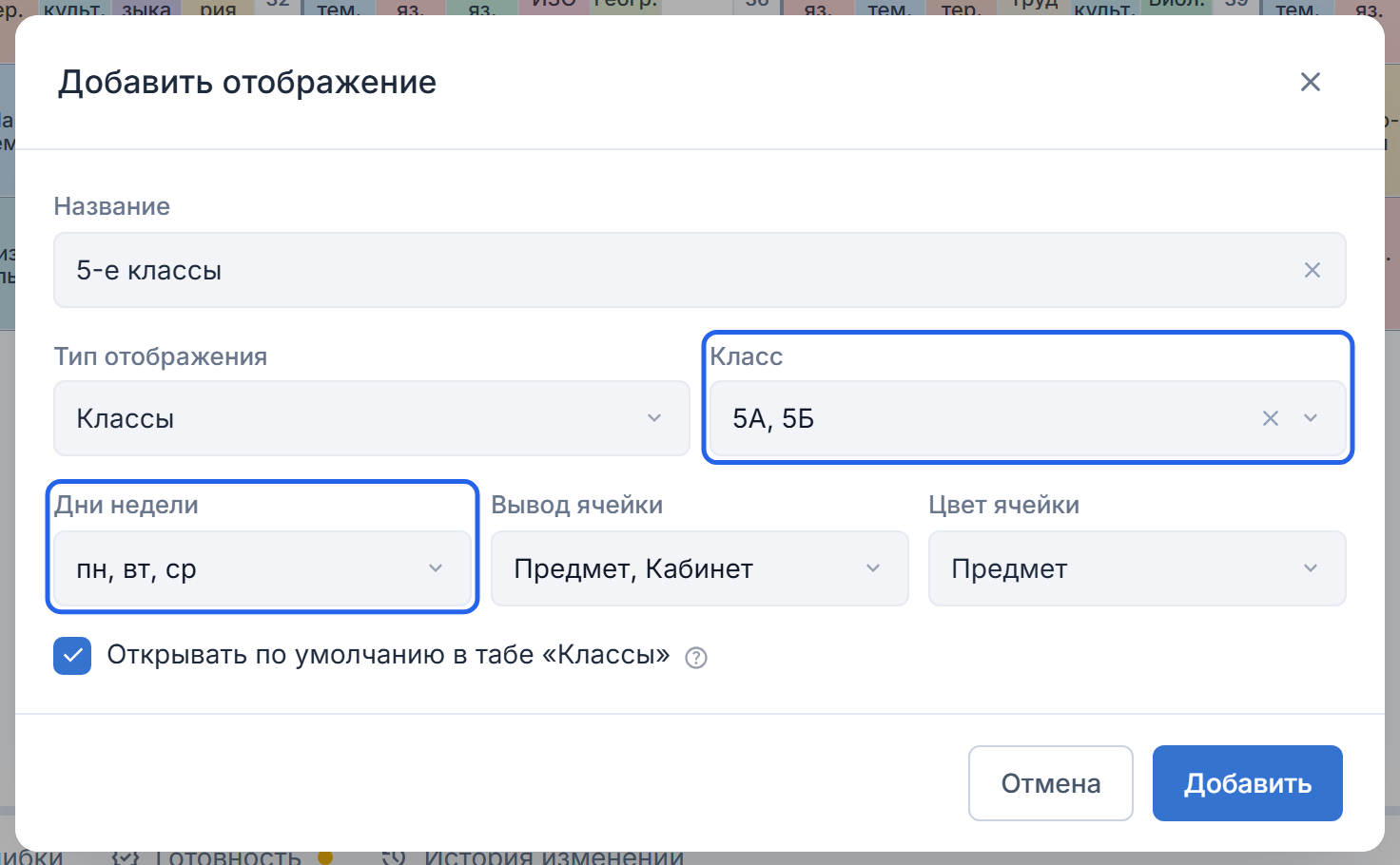
Task: Click the Название field label
Action: (111, 206)
